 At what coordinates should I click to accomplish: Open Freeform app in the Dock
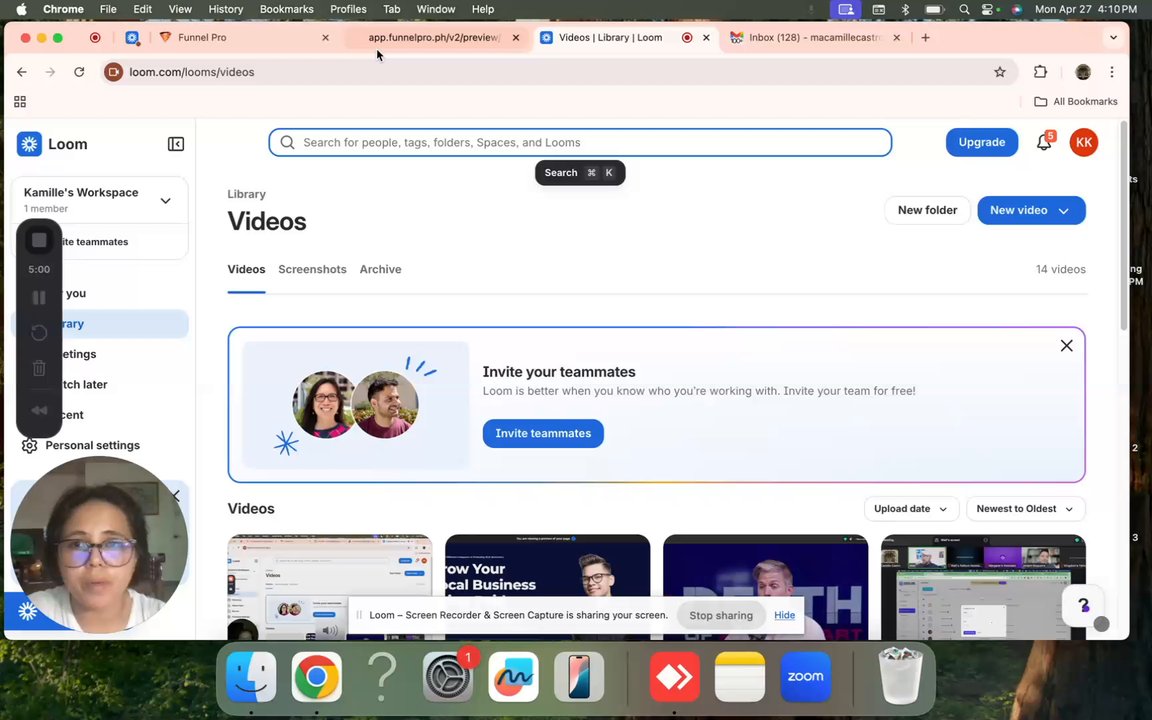pyautogui.click(x=513, y=677)
